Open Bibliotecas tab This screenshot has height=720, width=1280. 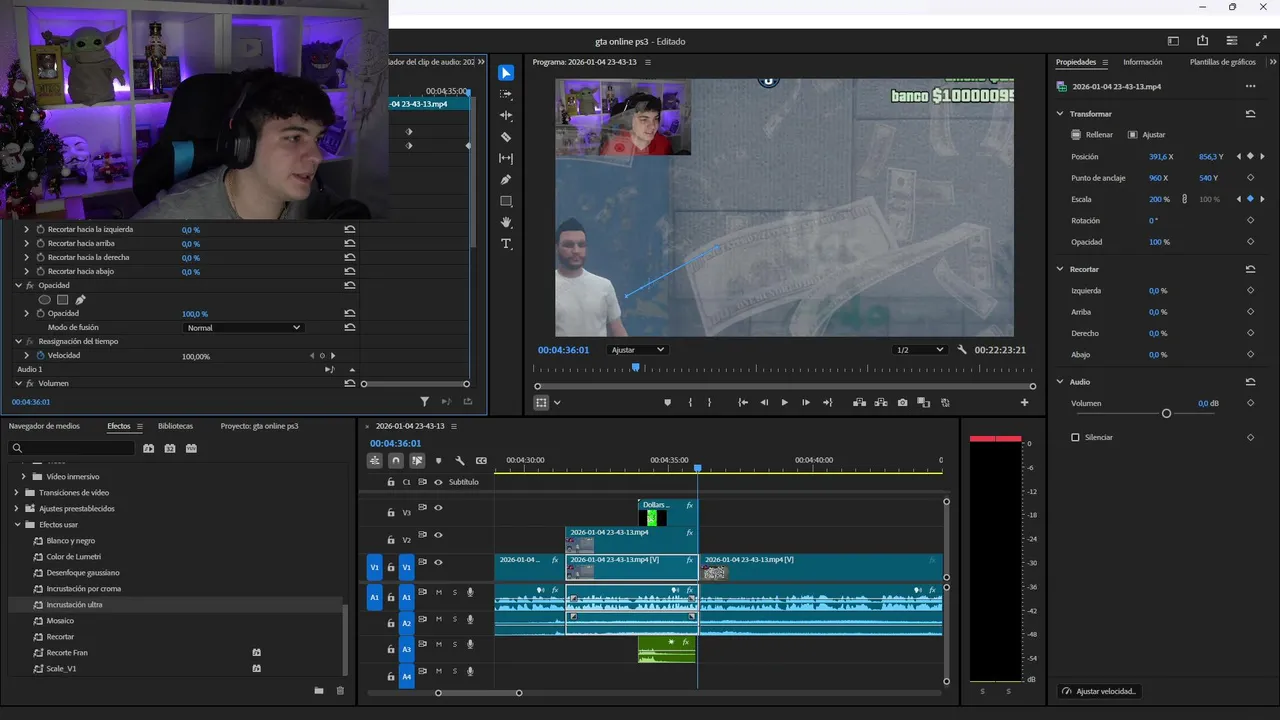(175, 426)
